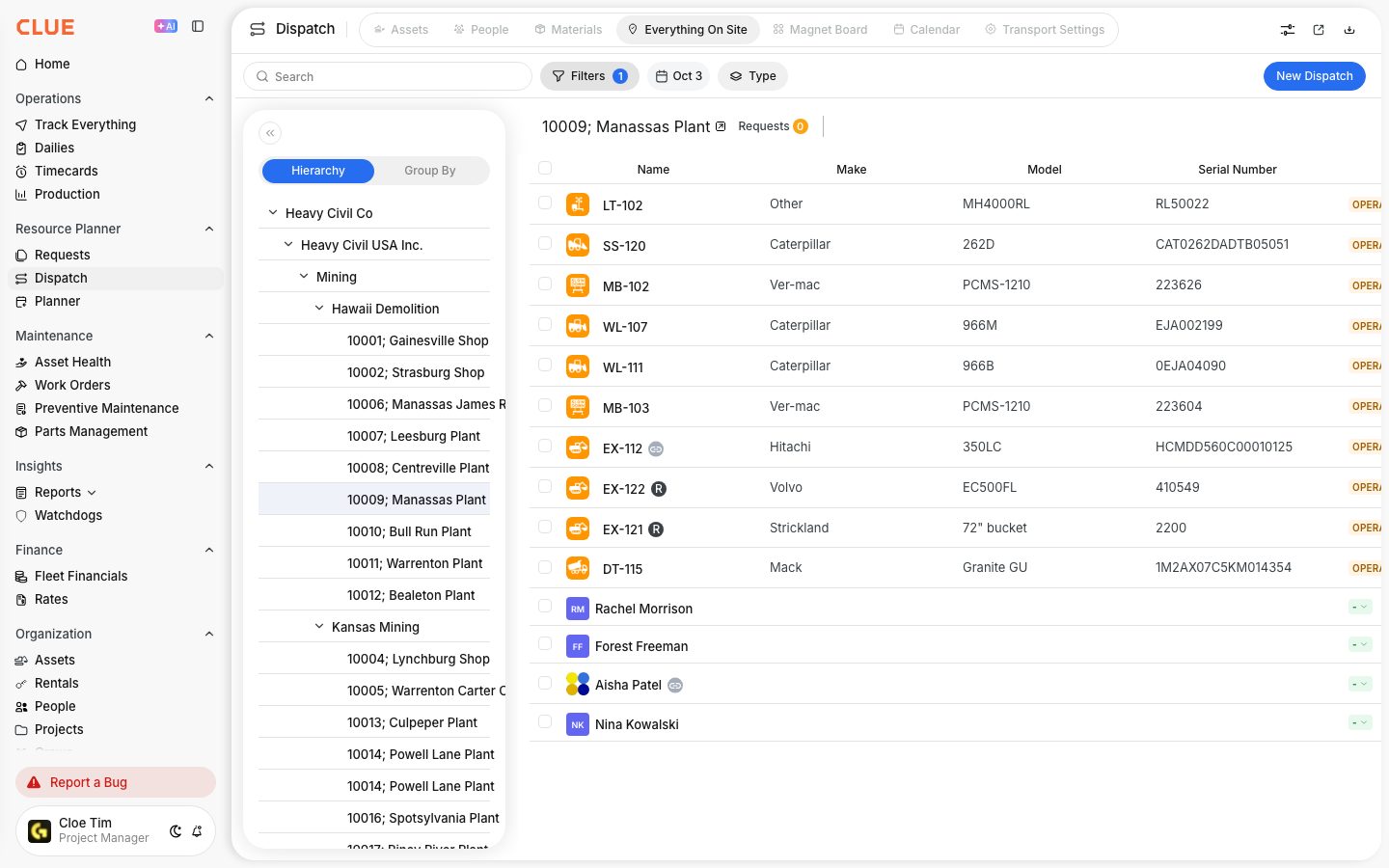Select 10010; Bull Run Plant in tree
The height and width of the screenshot is (868, 1389).
pos(409,531)
